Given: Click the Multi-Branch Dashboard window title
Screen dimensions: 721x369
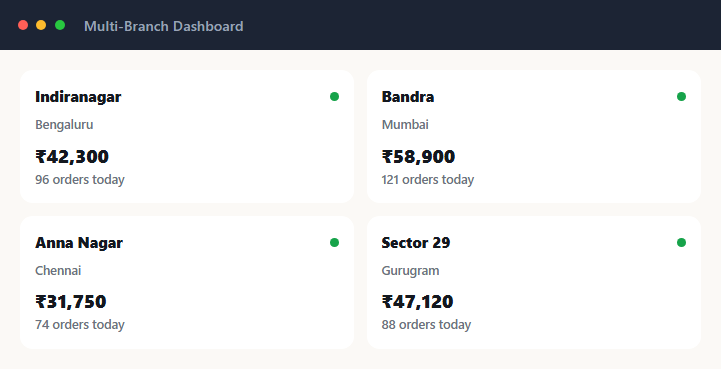Looking at the screenshot, I should 164,26.
